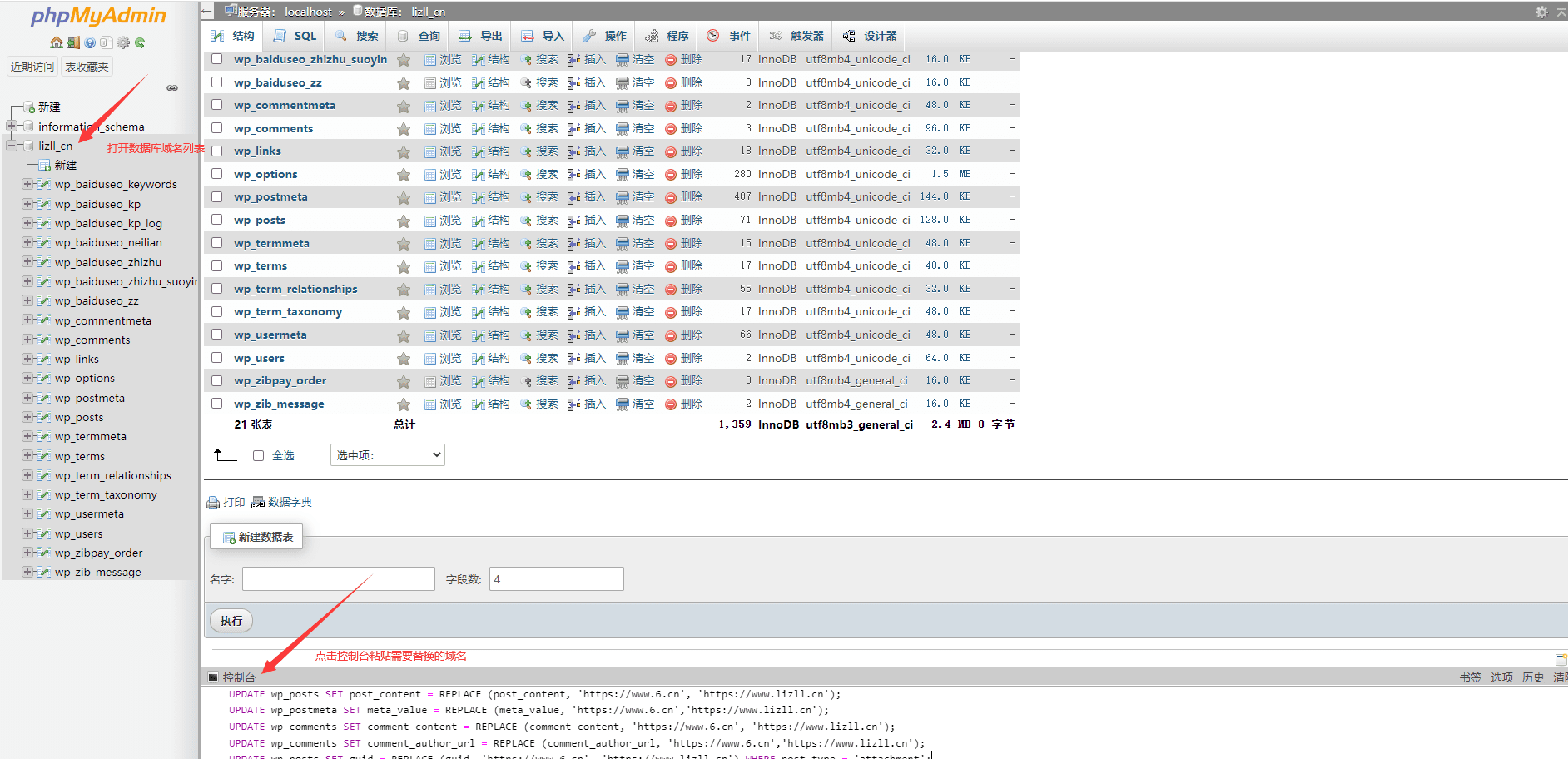Click the logout door icon
This screenshot has width=1568, height=759.
tap(73, 42)
